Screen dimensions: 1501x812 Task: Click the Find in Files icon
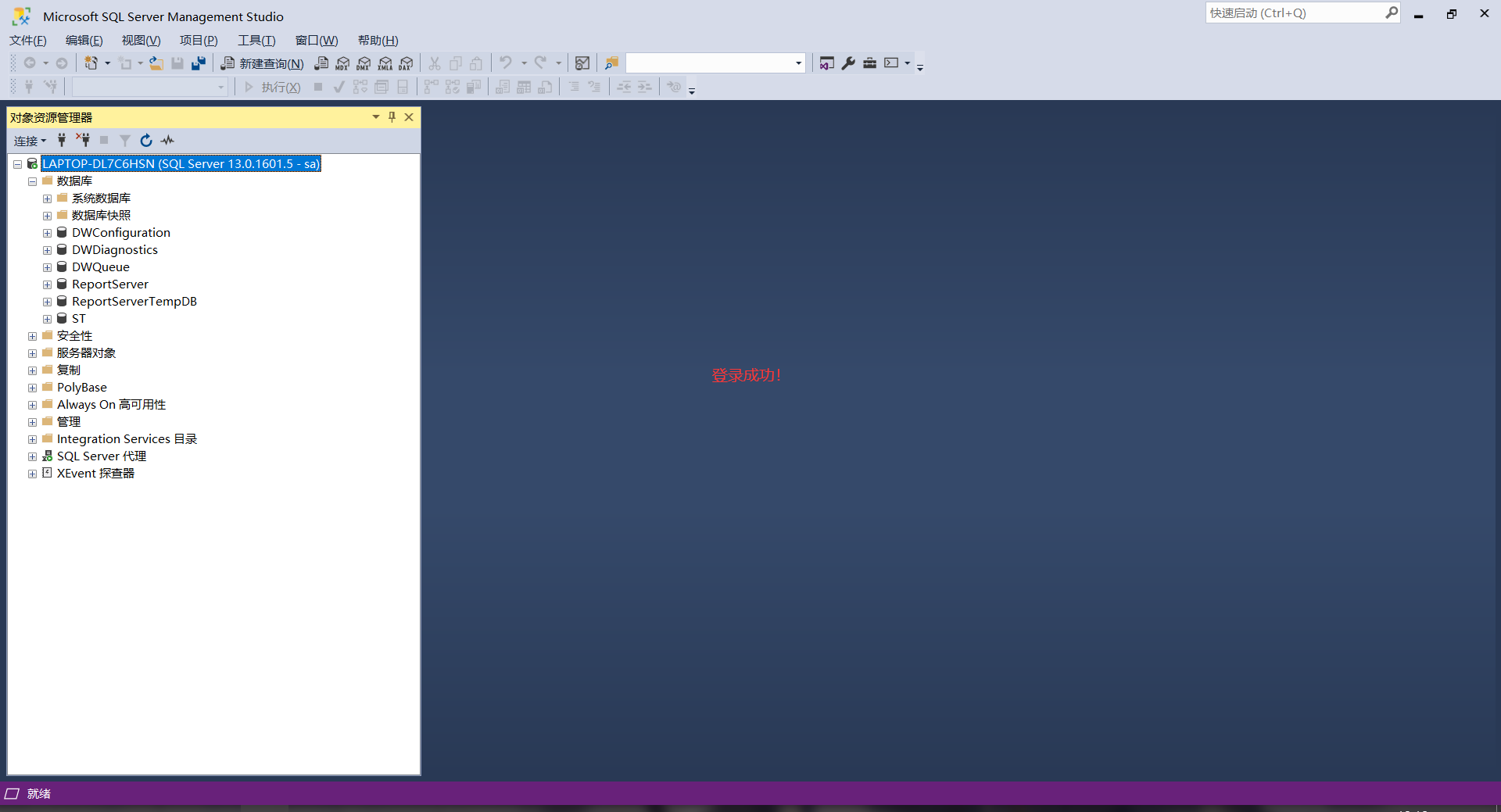[611, 63]
